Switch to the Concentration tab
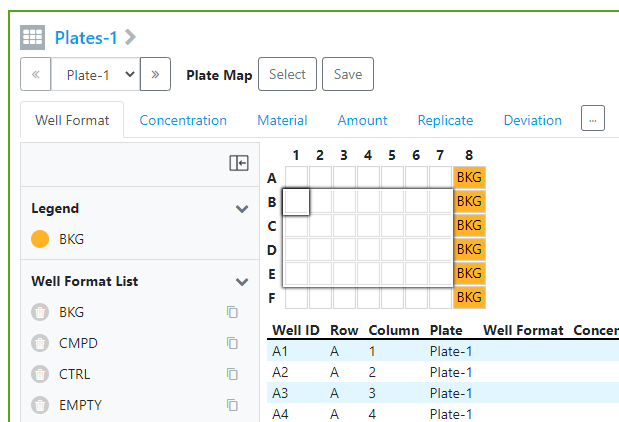This screenshot has width=619, height=422. click(183, 120)
